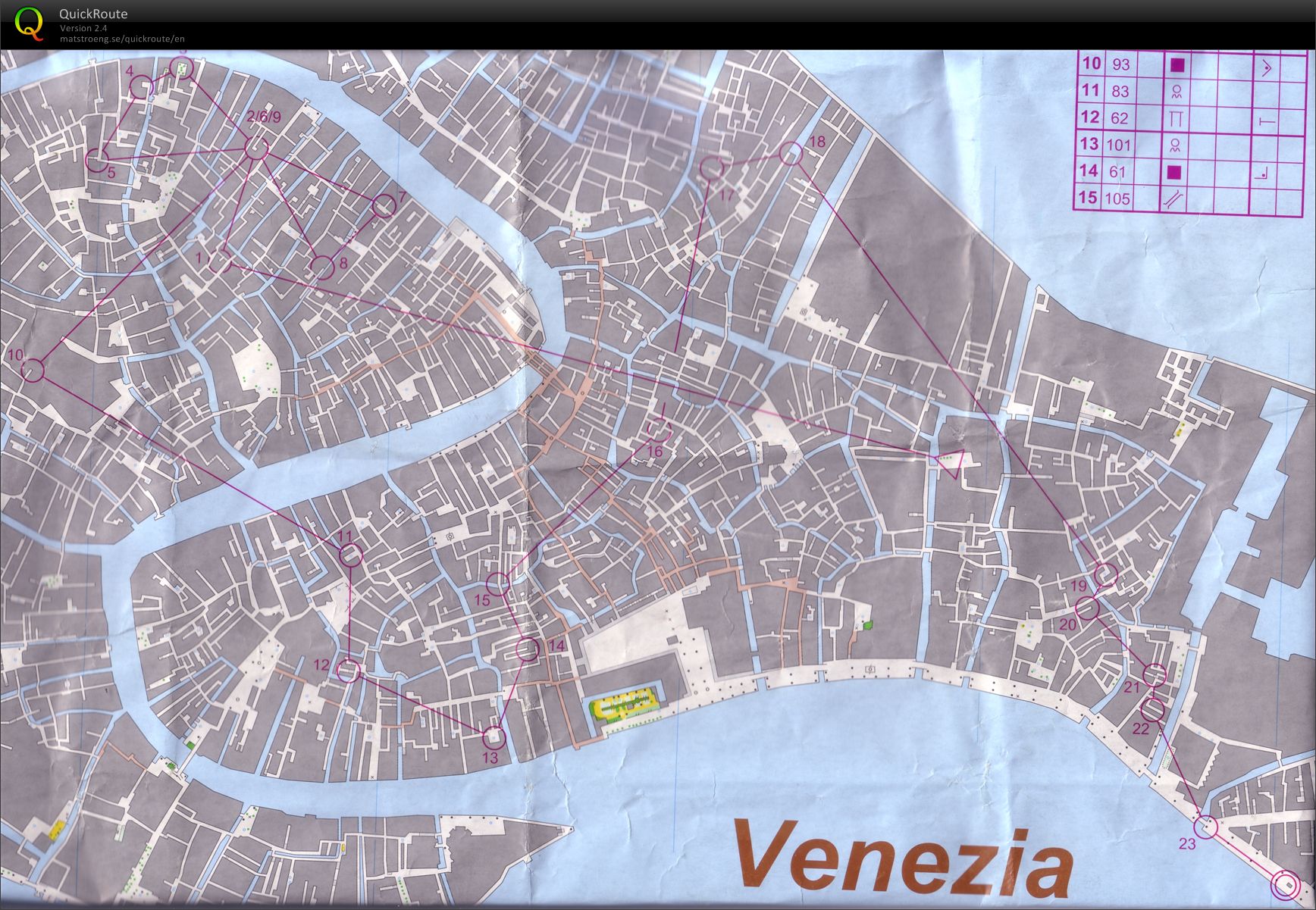Select control circle 7 on the map
The width and height of the screenshot is (1316, 910).
[x=384, y=205]
